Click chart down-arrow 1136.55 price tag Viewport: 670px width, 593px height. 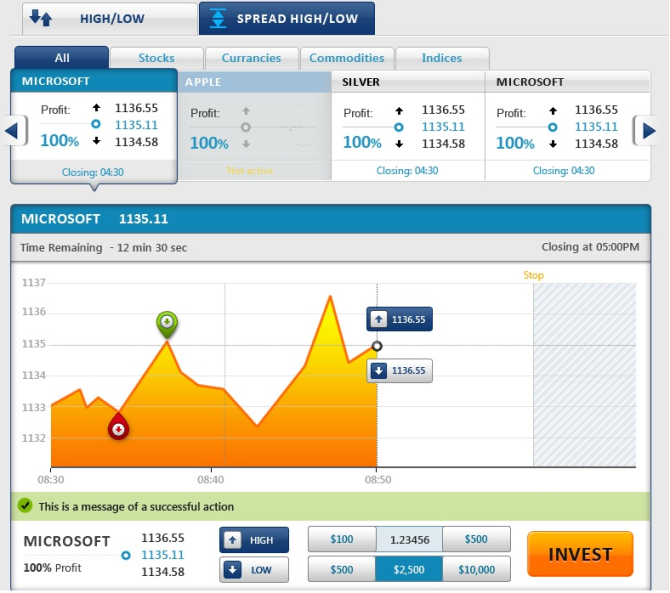[x=400, y=370]
